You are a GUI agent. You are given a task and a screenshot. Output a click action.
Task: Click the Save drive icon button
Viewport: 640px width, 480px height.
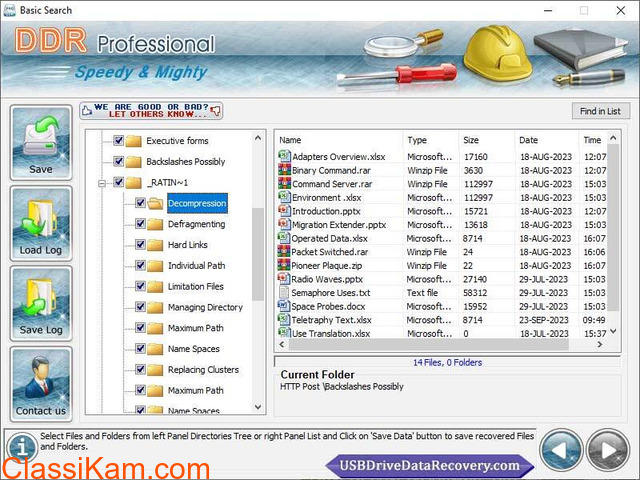(41, 142)
